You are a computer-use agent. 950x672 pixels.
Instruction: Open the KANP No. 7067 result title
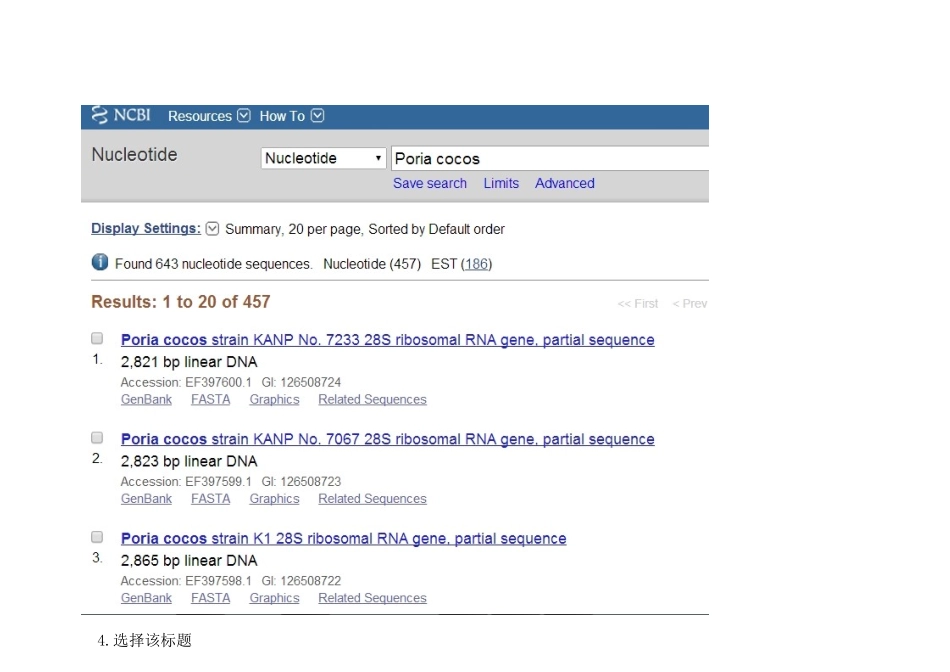tap(388, 439)
